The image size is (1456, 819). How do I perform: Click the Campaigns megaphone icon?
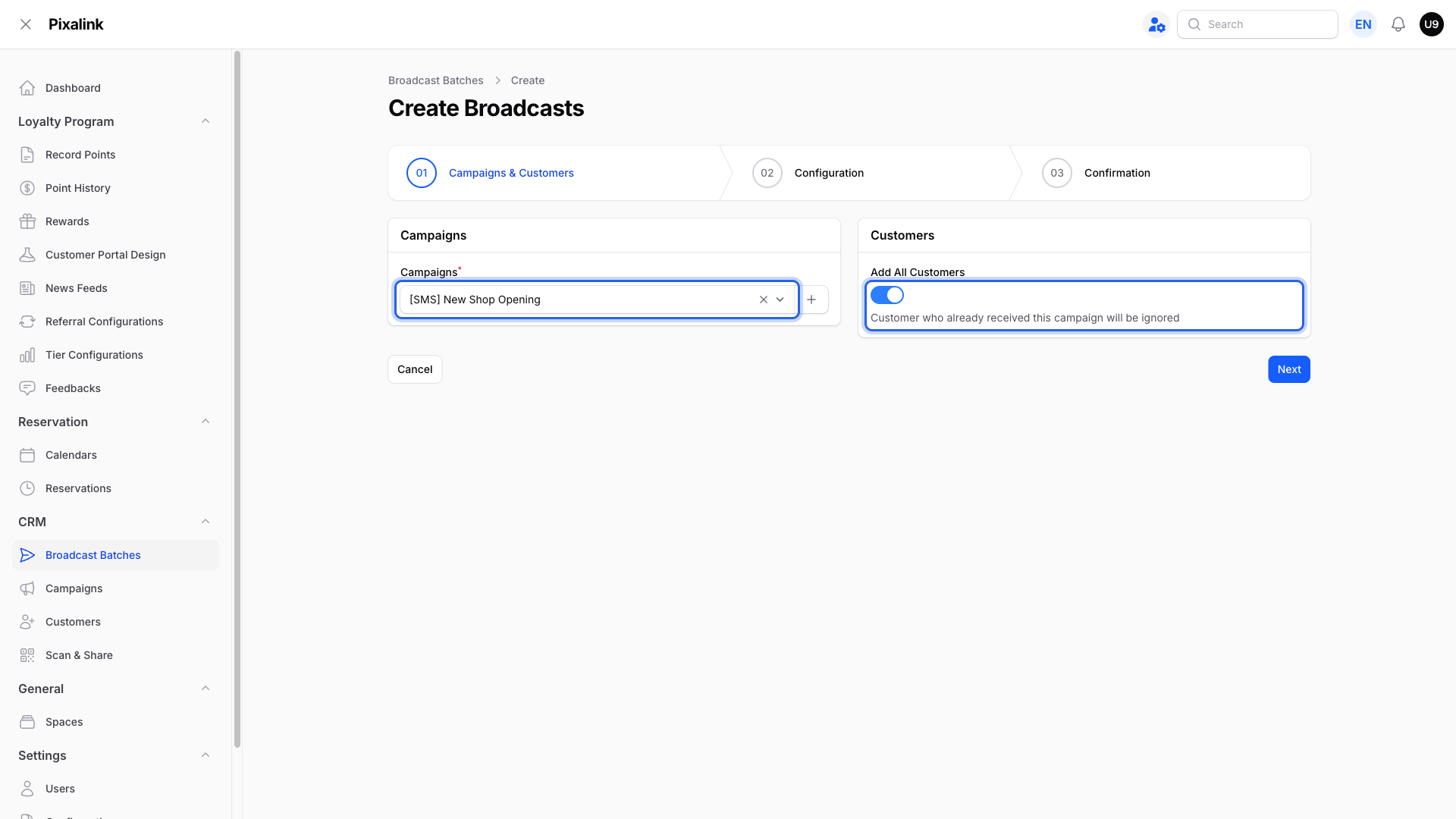(x=27, y=588)
